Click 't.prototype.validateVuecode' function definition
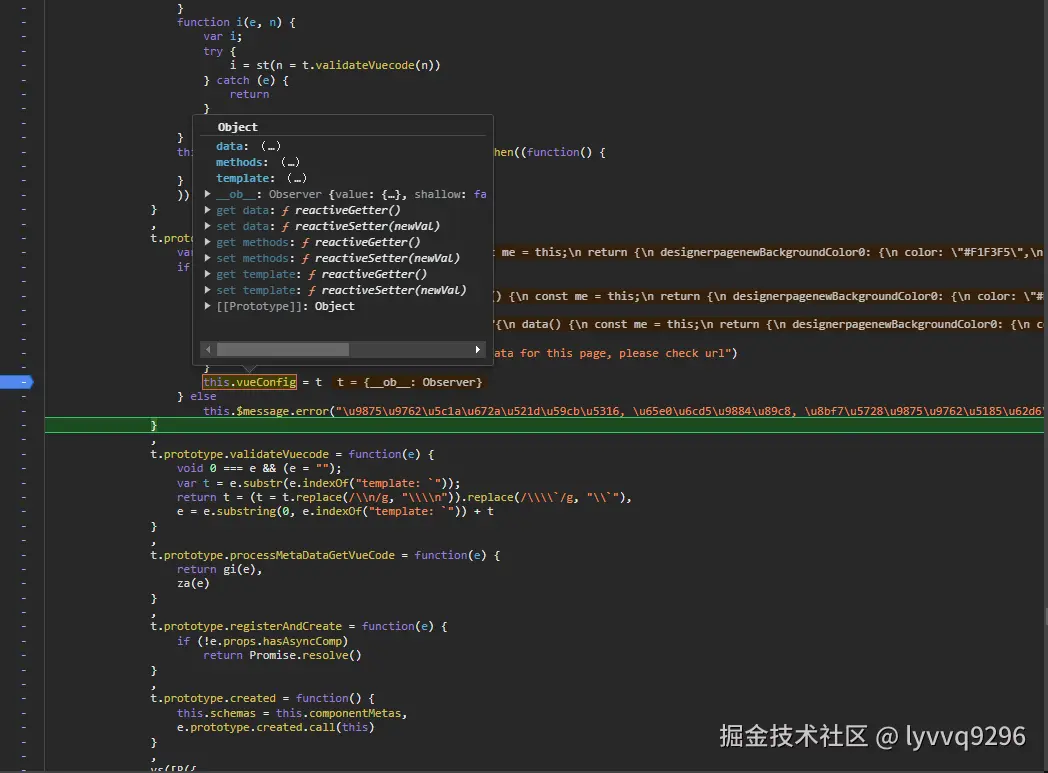The image size is (1048, 773). [x=292, y=454]
